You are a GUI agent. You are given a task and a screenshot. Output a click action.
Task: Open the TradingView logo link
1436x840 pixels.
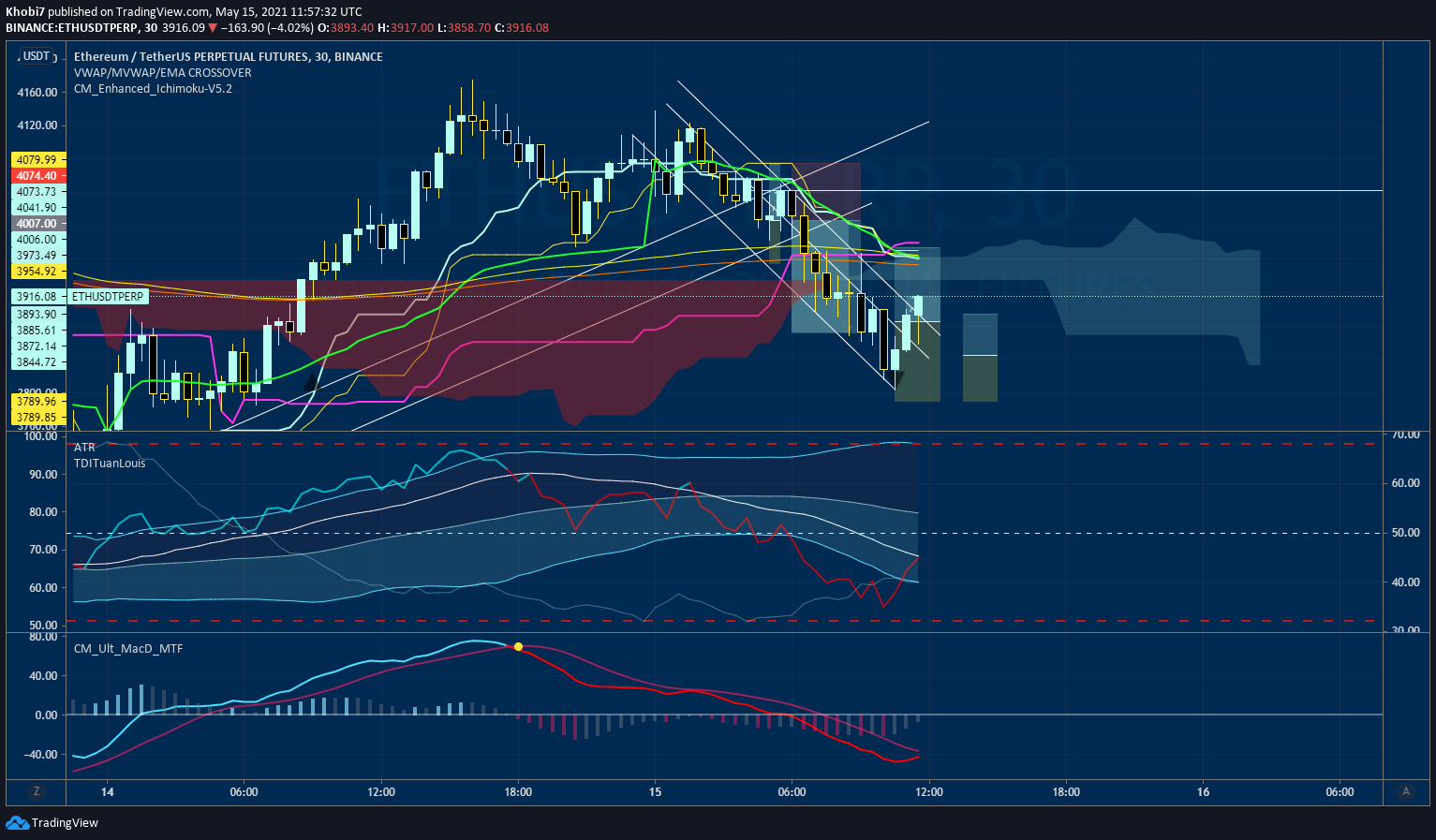[x=52, y=822]
